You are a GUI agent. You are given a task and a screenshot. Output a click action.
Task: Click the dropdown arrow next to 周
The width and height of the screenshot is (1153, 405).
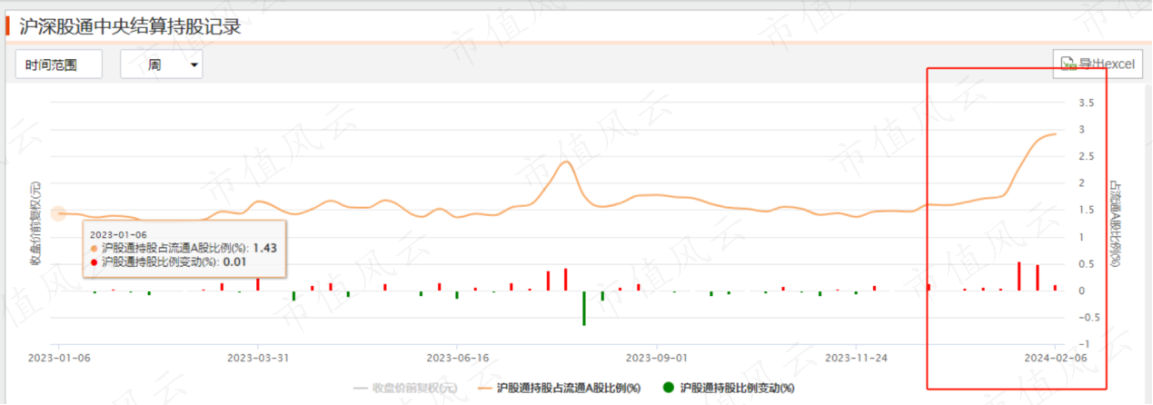[x=194, y=65]
